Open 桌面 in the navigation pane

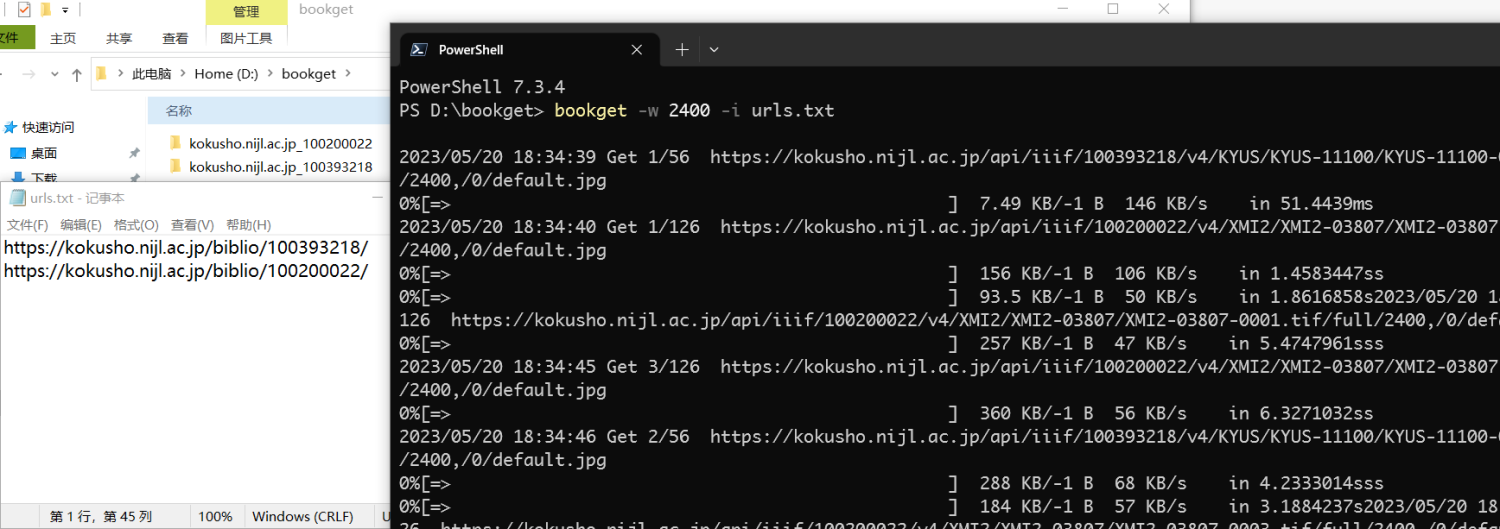43,153
